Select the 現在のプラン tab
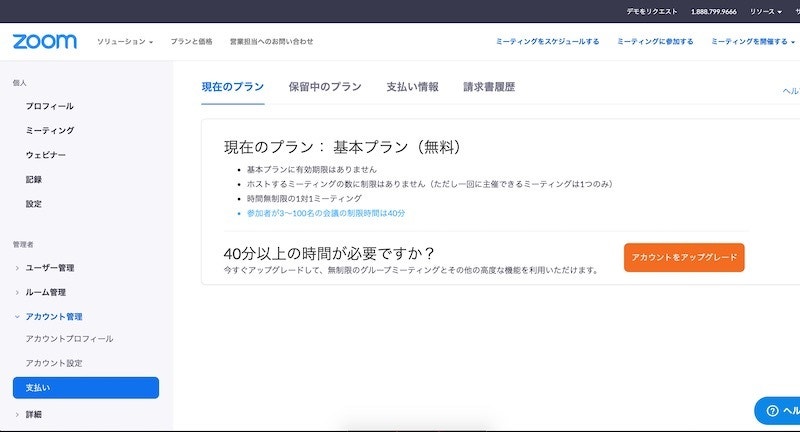The height and width of the screenshot is (432, 800). [232, 87]
